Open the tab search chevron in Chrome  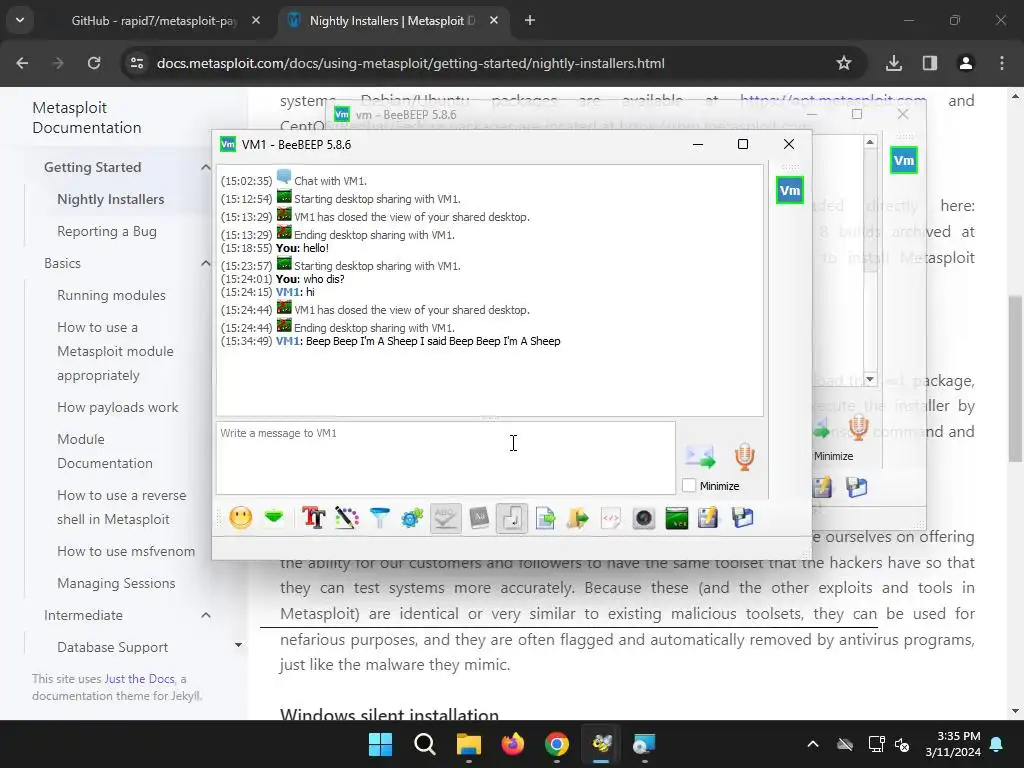20,20
